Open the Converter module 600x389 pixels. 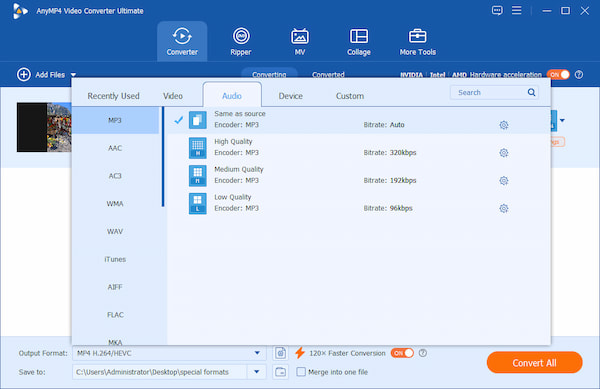point(182,41)
